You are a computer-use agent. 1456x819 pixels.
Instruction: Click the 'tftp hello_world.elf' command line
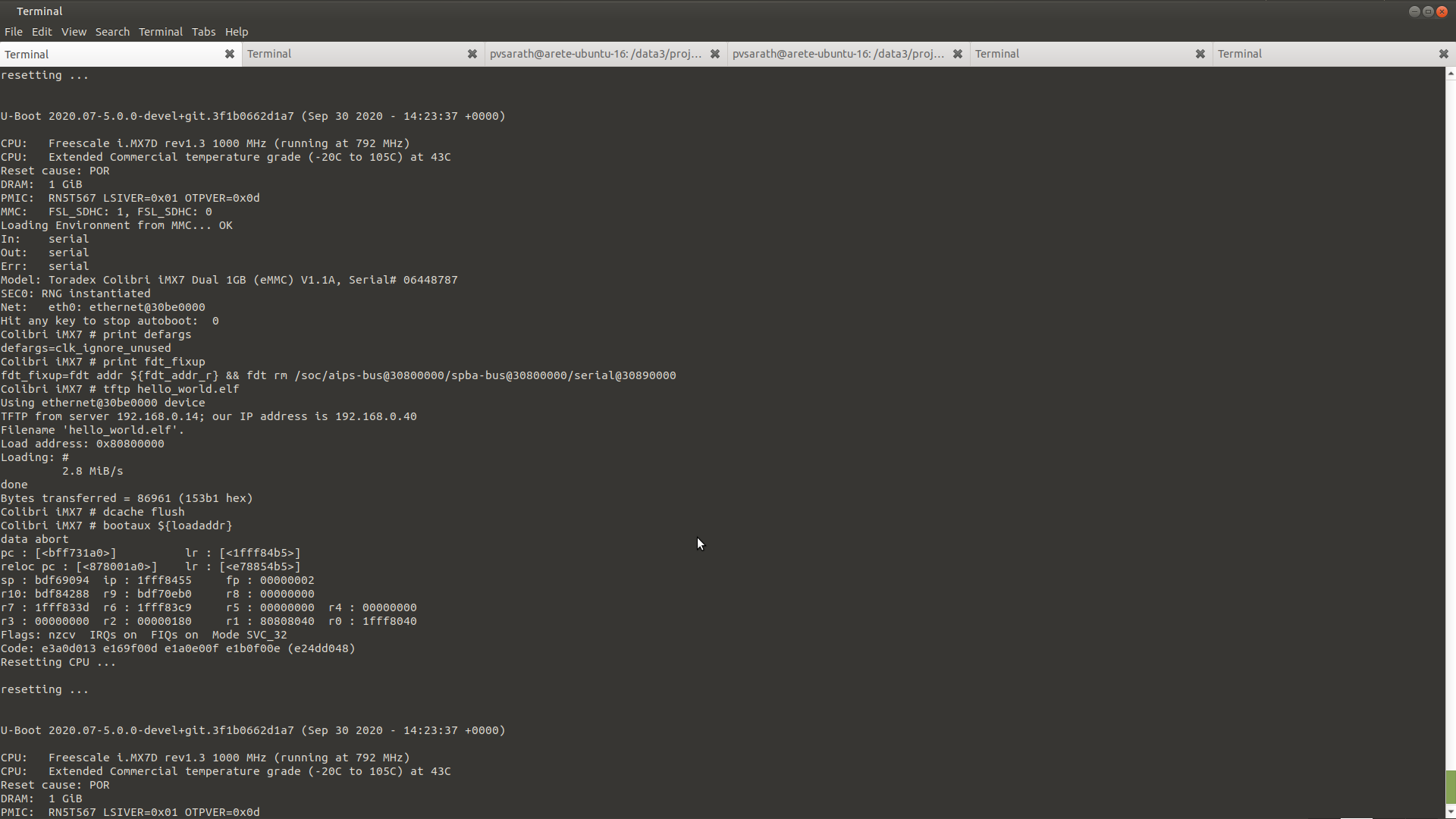(x=120, y=389)
